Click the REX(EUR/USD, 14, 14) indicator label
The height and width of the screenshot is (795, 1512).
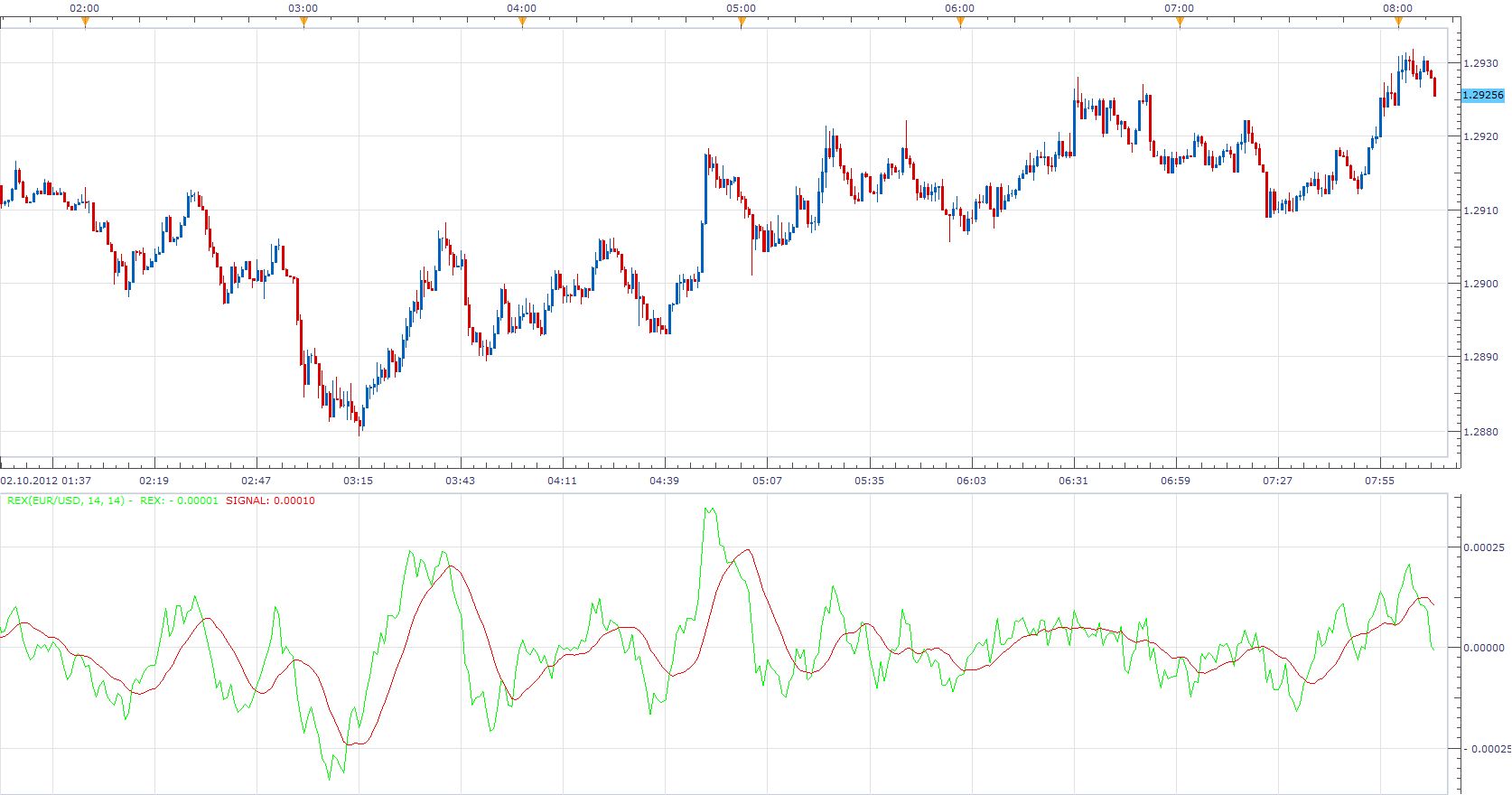pos(66,500)
